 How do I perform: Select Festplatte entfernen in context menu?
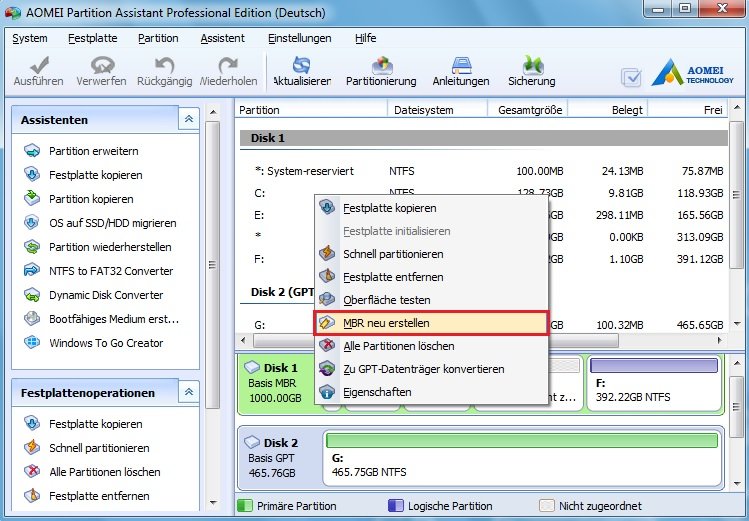coord(431,277)
